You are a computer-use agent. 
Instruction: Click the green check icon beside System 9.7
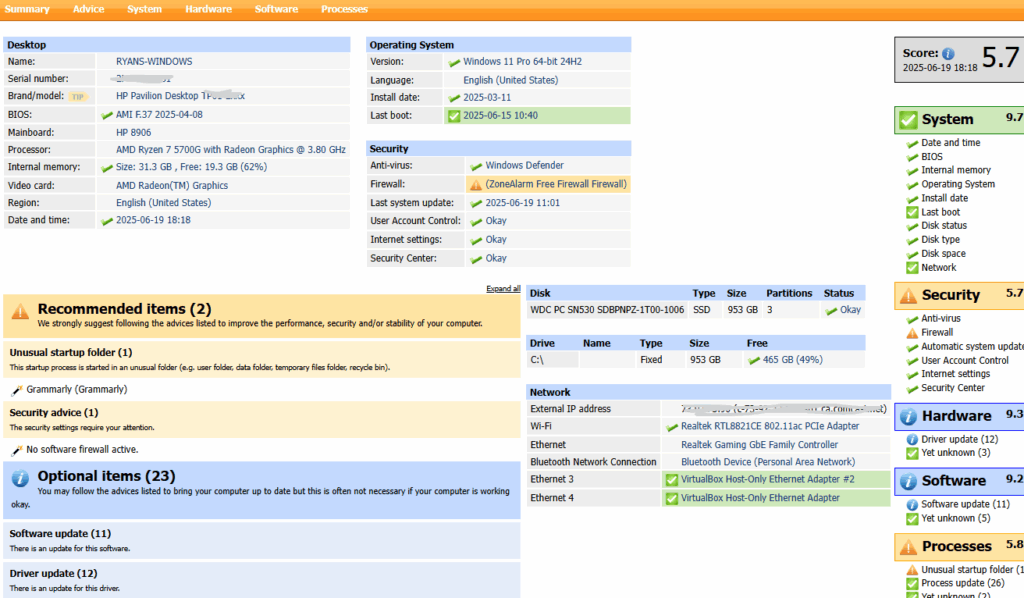[908, 120]
